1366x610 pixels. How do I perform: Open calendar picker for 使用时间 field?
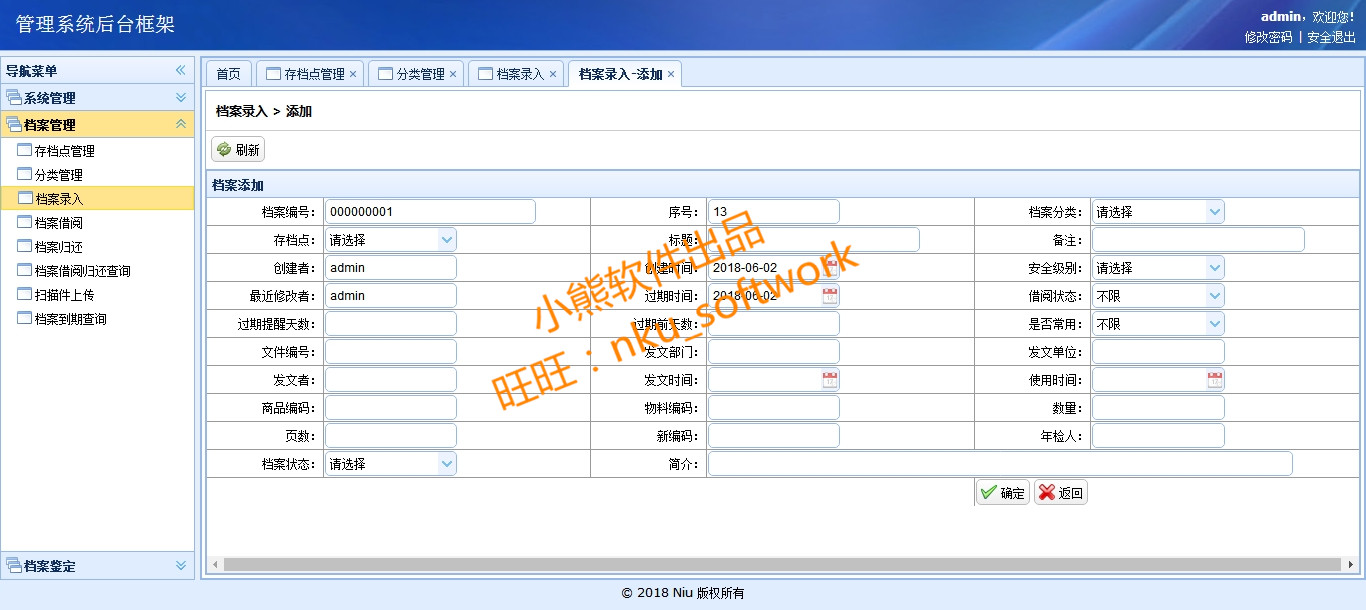point(1214,380)
